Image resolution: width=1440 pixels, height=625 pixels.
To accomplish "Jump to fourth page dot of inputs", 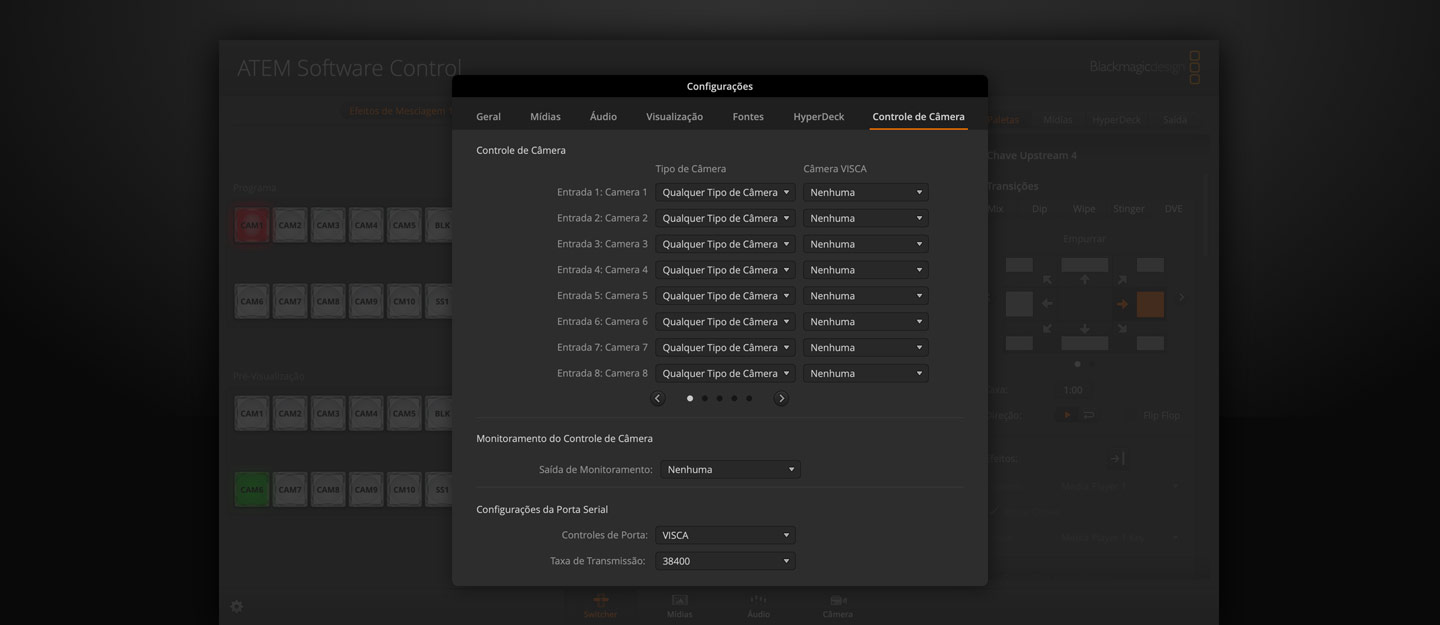I will 734,398.
